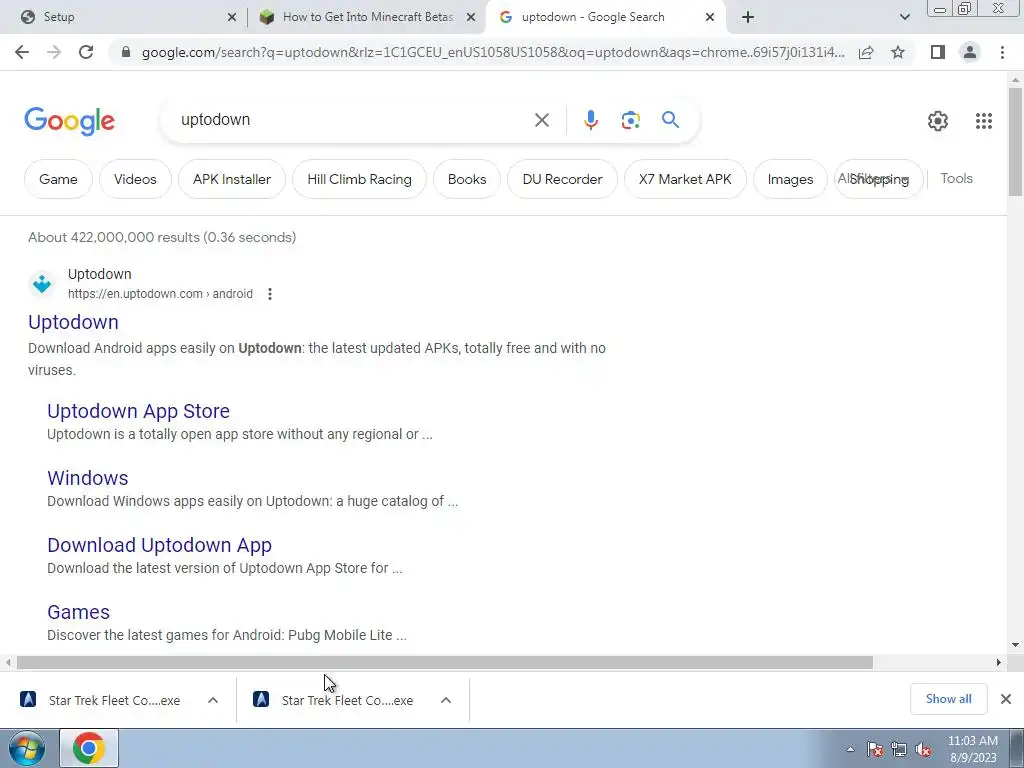Open the Games sitelink
Screen dimensions: 1024x768
pyautogui.click(x=78, y=612)
